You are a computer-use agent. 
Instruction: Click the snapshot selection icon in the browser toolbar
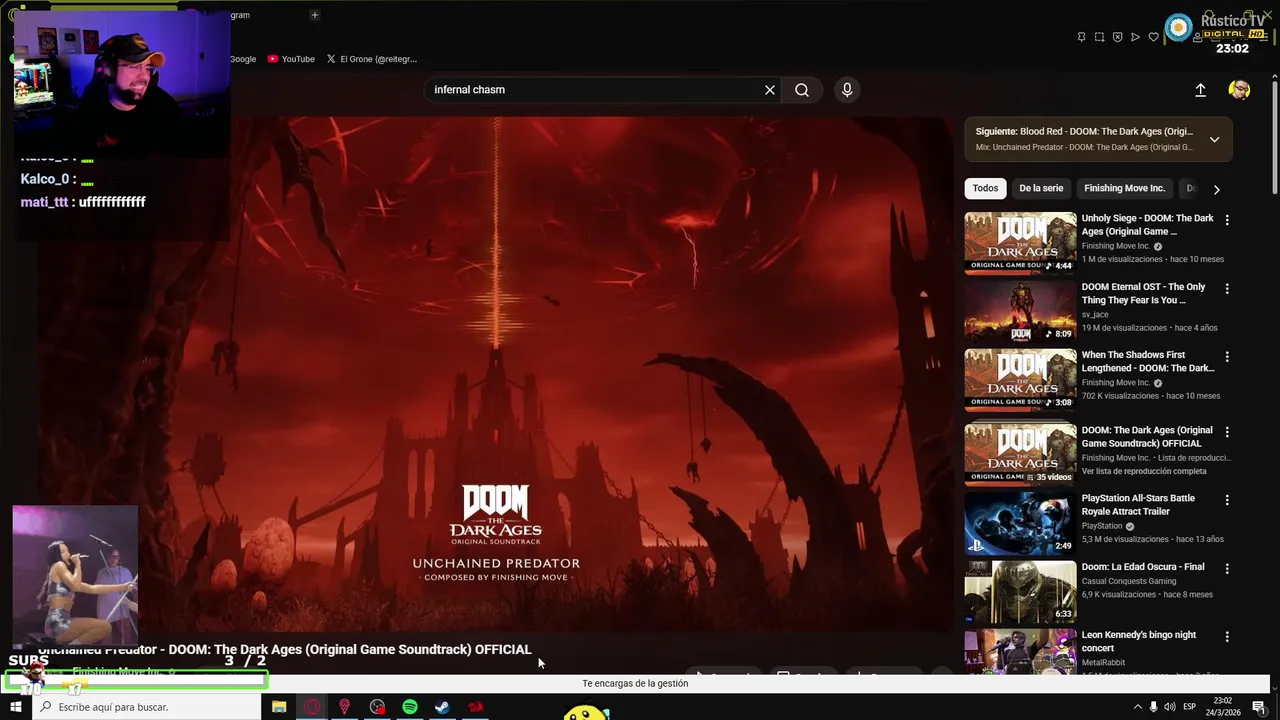(x=1099, y=37)
